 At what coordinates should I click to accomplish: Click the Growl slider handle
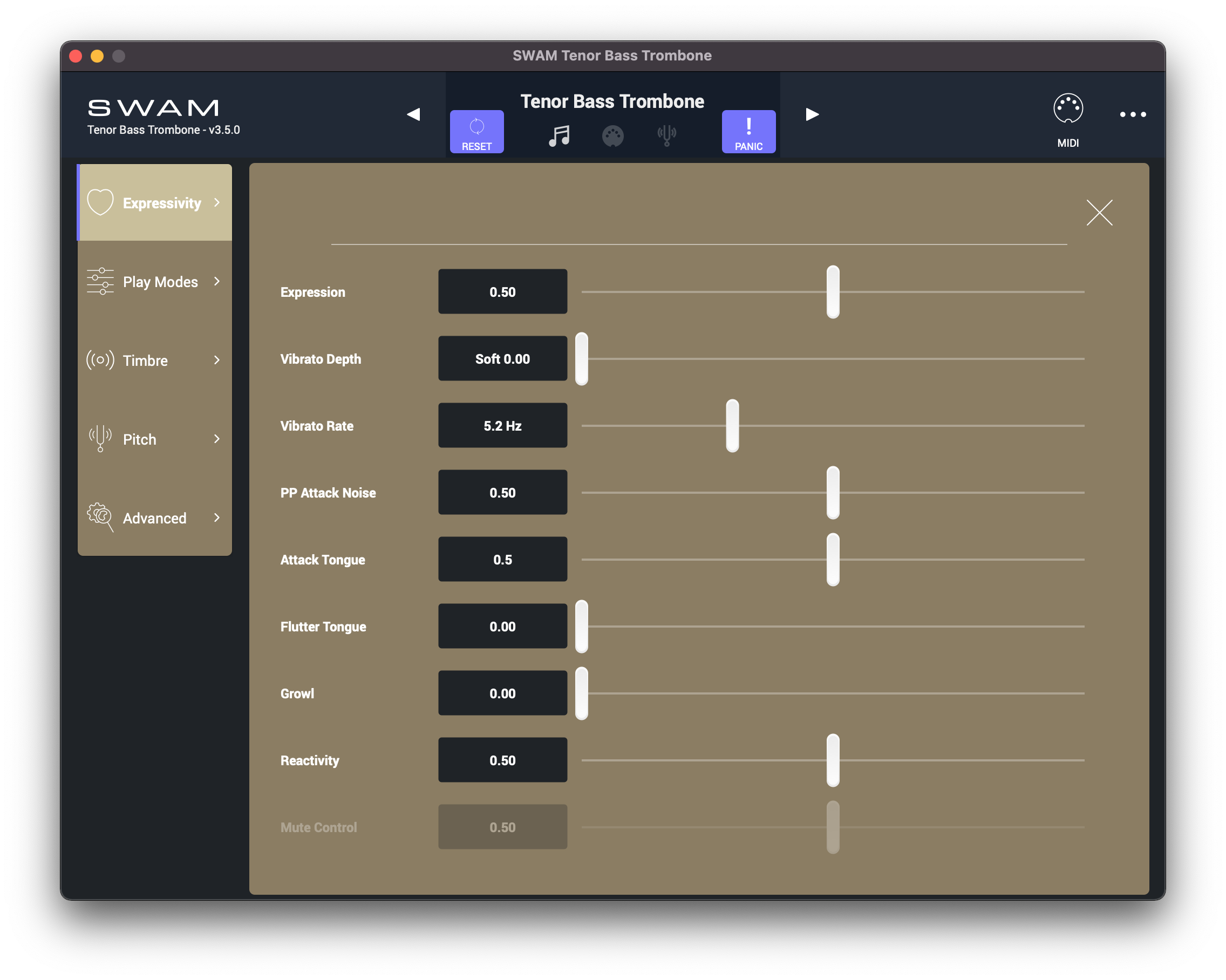click(x=581, y=693)
